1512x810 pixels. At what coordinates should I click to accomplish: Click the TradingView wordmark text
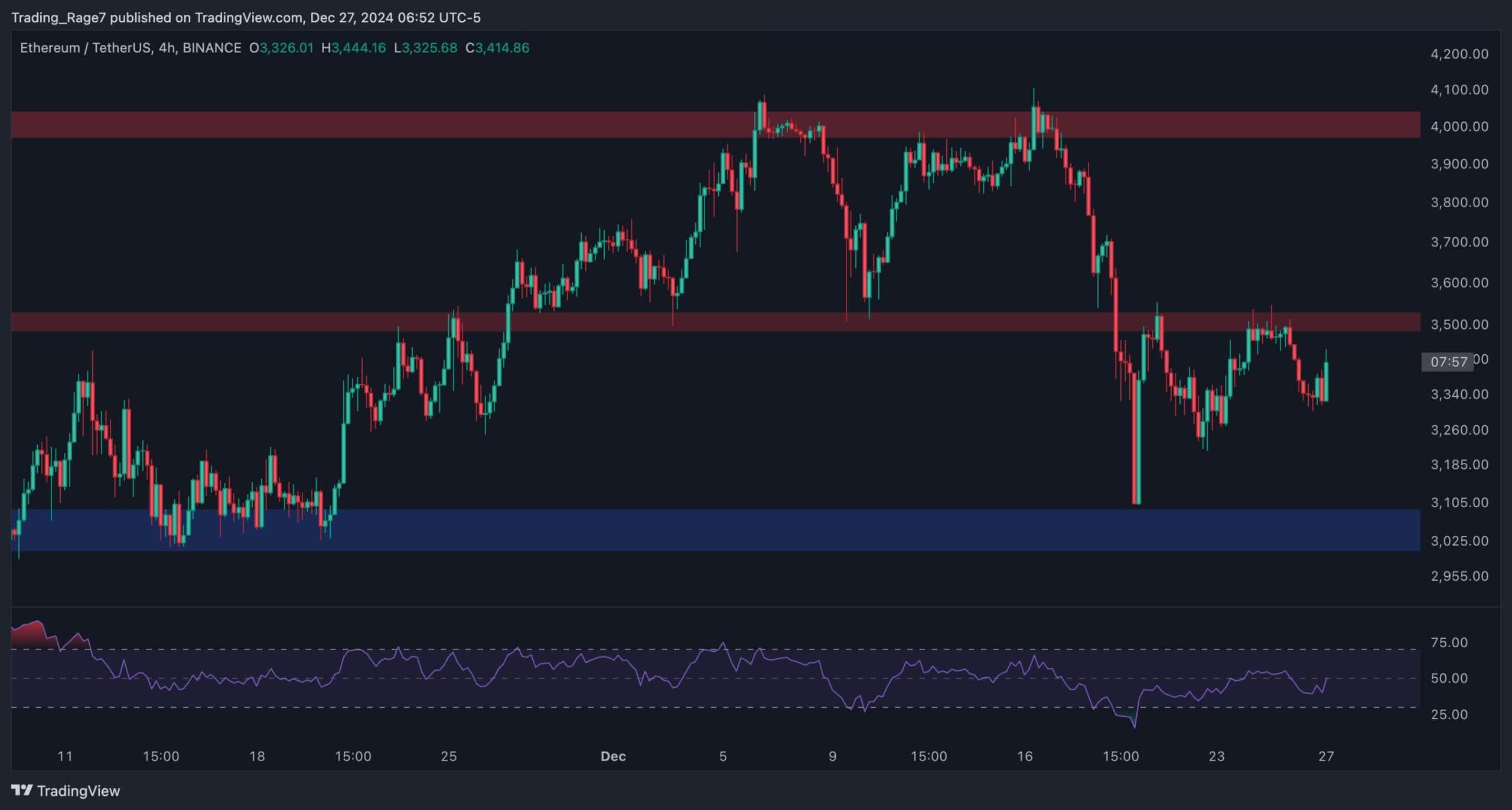(x=79, y=791)
